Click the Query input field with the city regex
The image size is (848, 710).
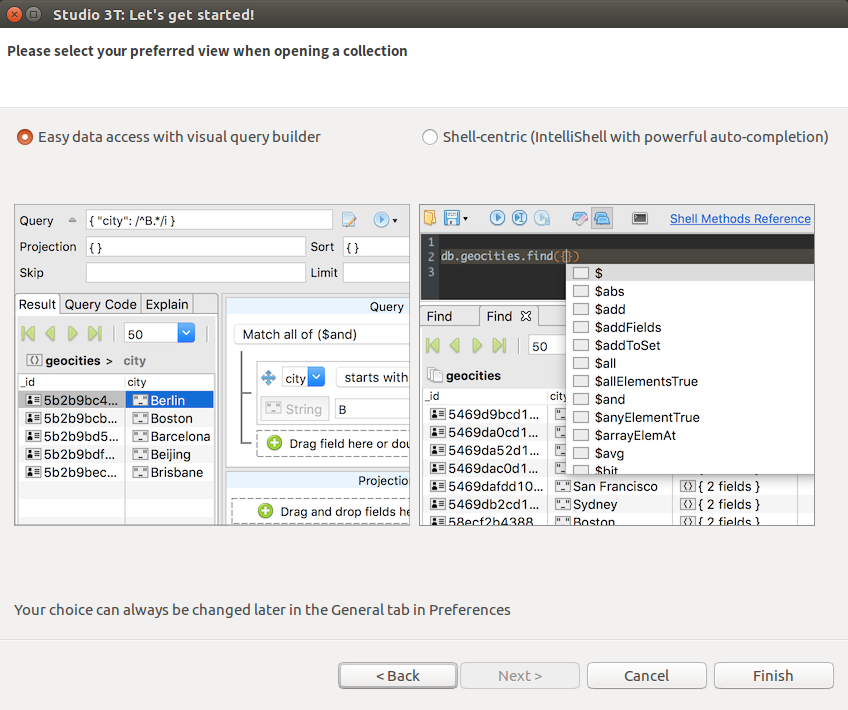(x=209, y=220)
